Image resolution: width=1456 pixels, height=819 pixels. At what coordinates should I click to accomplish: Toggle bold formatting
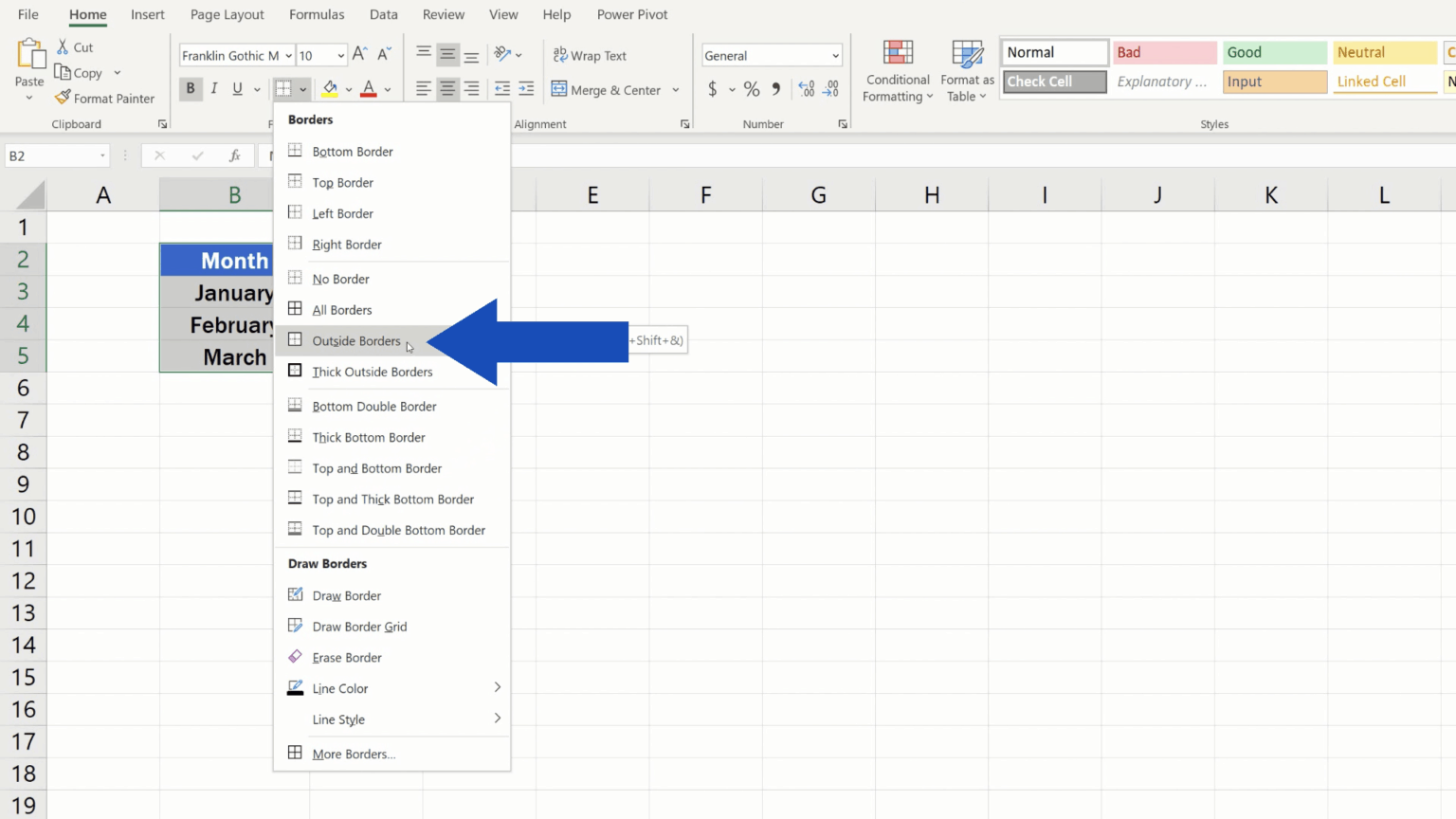point(191,88)
